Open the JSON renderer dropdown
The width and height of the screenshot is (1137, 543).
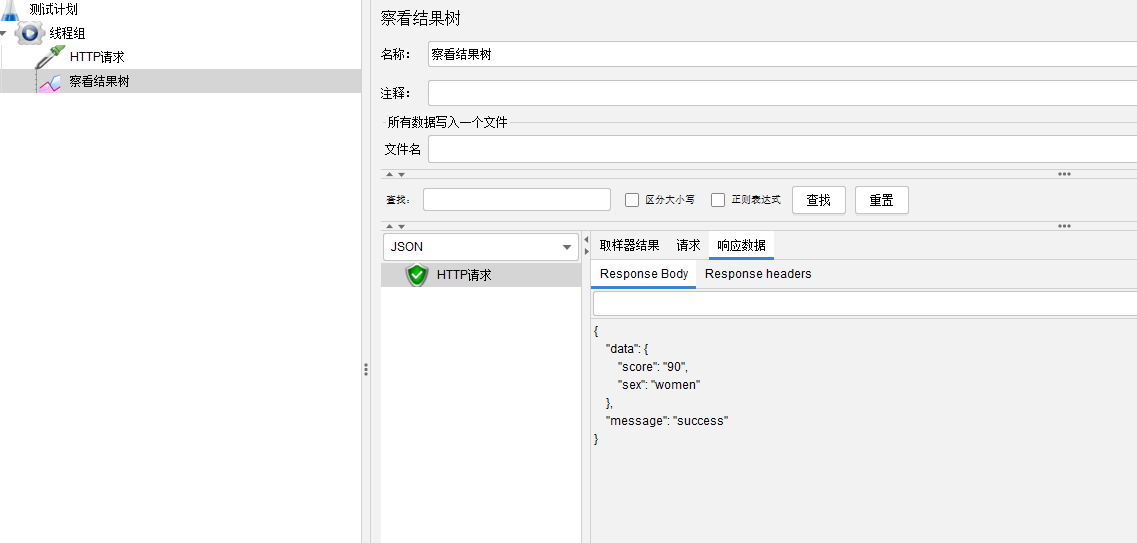coord(481,246)
